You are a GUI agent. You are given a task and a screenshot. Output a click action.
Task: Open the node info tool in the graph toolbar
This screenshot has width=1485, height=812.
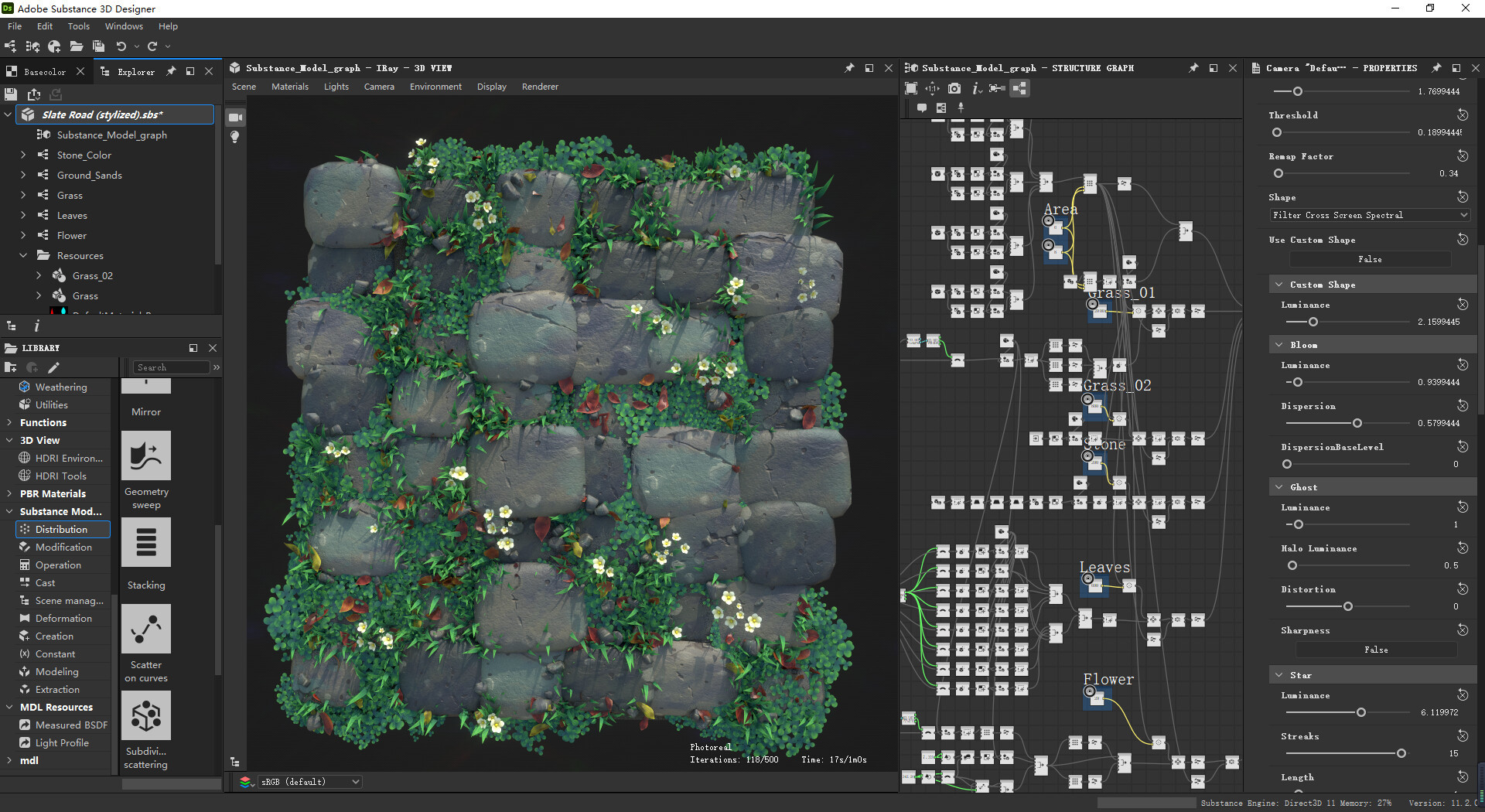(976, 88)
